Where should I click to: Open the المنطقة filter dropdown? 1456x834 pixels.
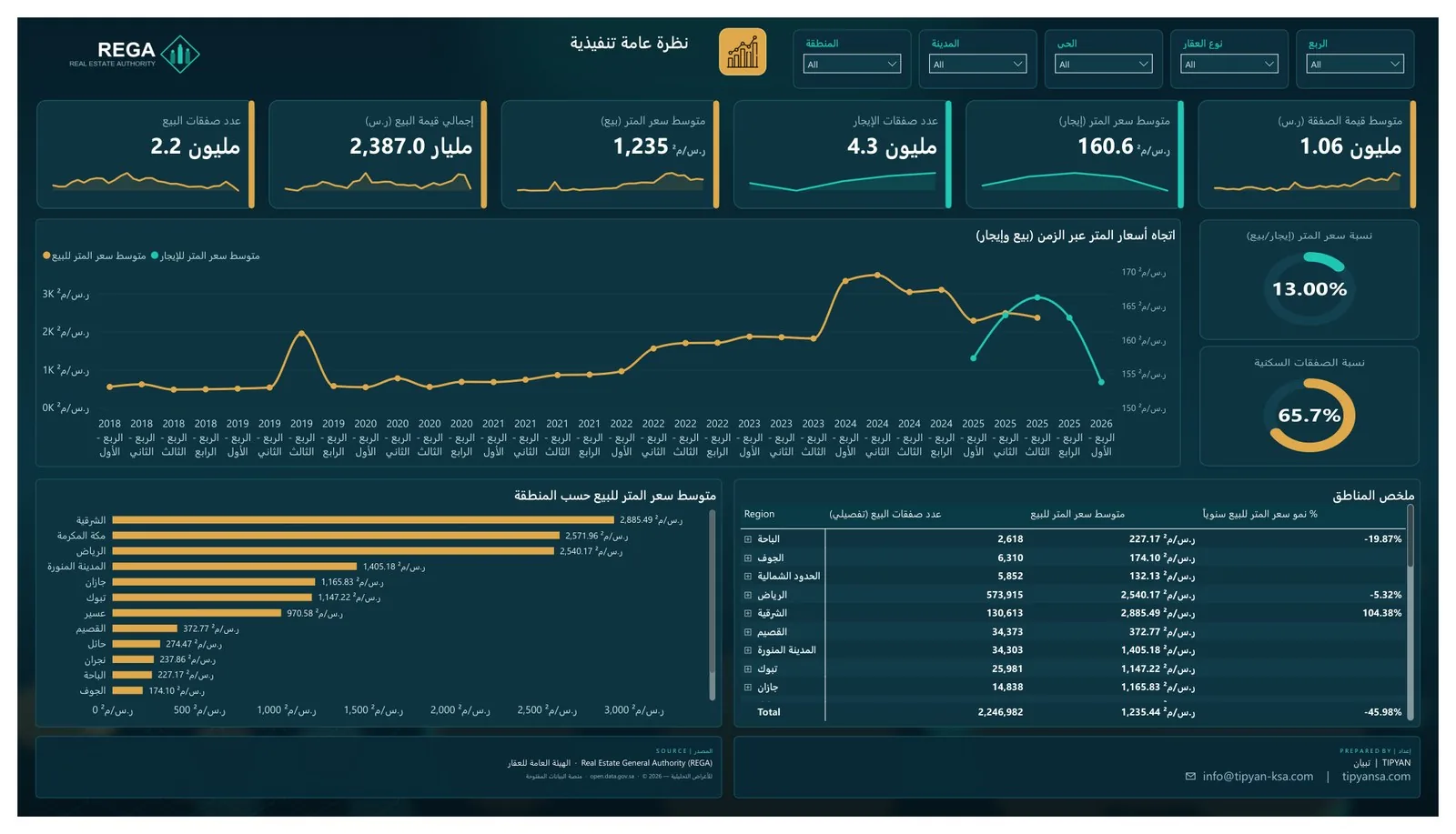coord(852,64)
